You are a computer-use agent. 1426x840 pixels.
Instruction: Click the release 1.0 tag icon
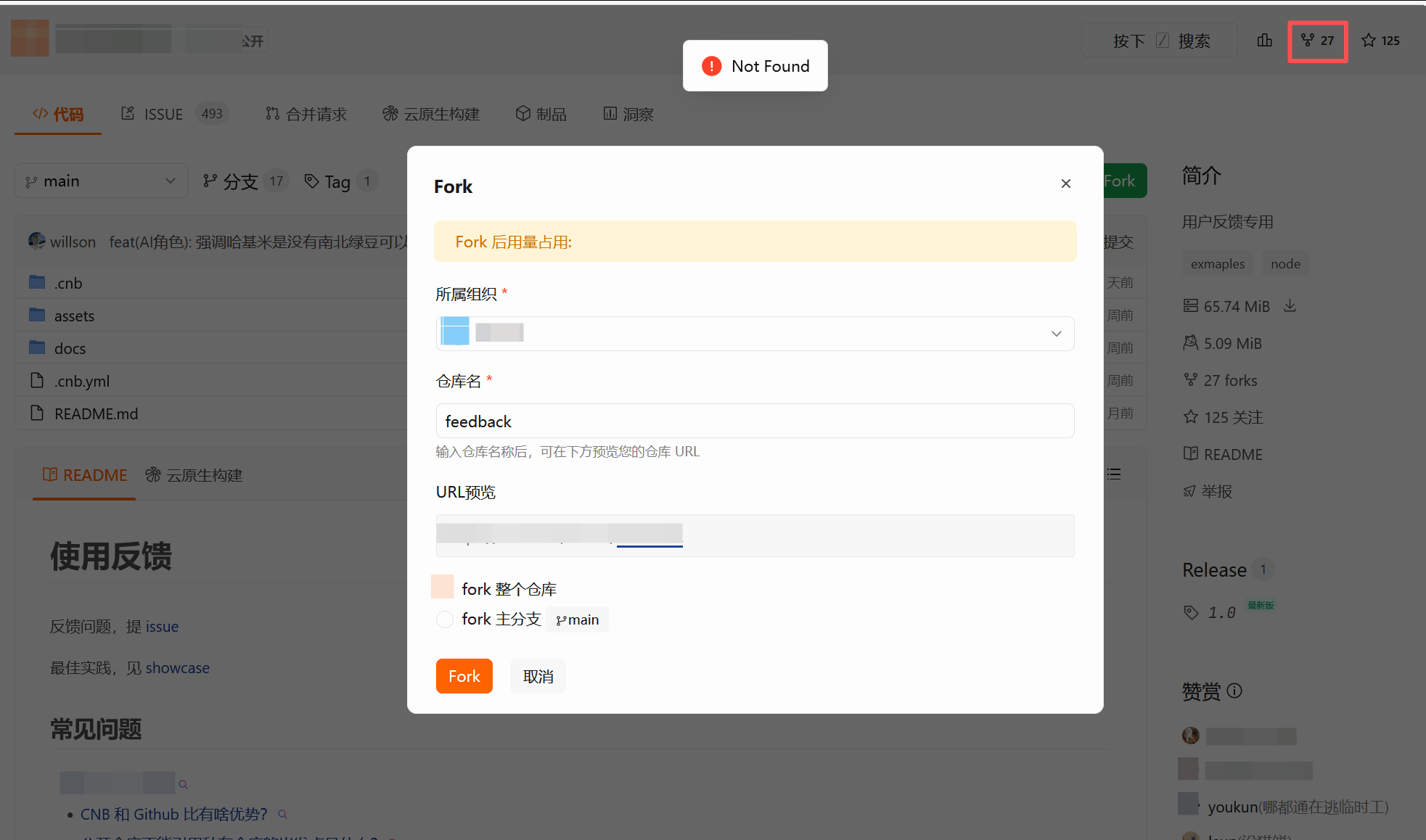(1191, 612)
